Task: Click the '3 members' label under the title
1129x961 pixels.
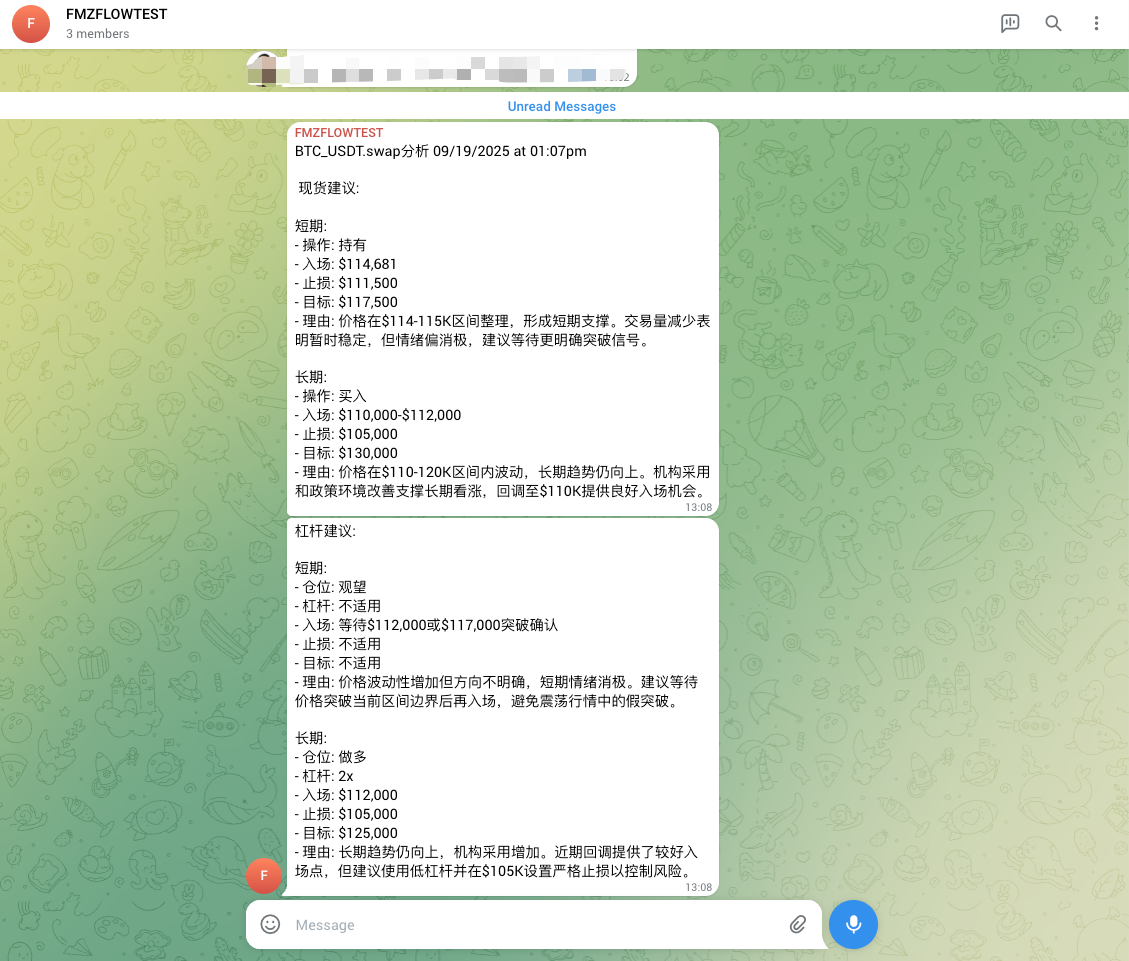Action: [x=96, y=33]
